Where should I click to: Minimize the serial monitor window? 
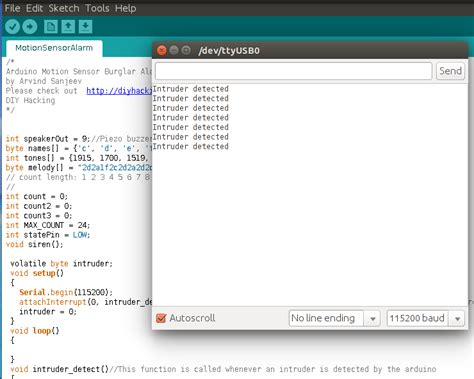(x=174, y=50)
